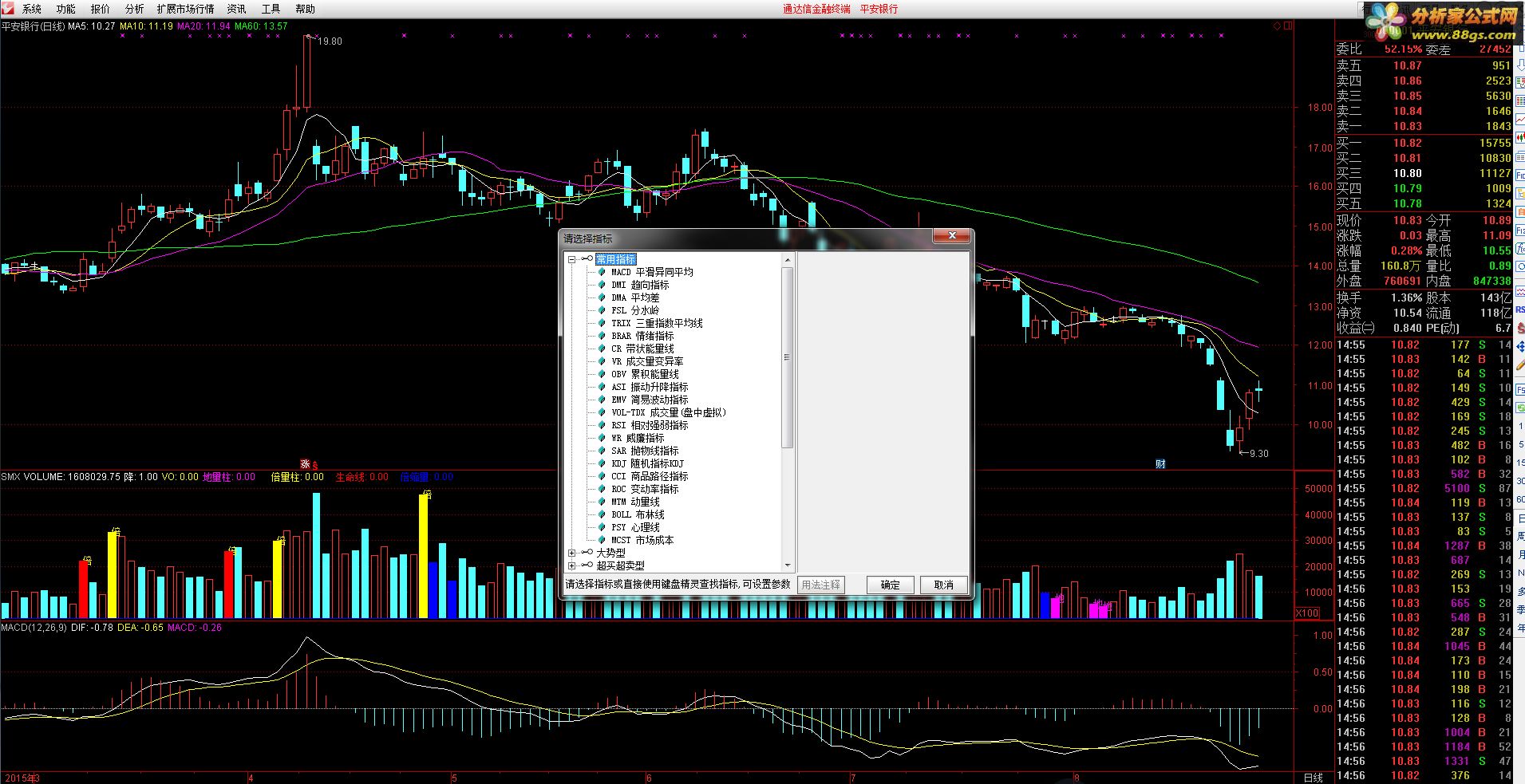Select CCI 商品路径指标
1525x784 pixels.
click(x=650, y=476)
